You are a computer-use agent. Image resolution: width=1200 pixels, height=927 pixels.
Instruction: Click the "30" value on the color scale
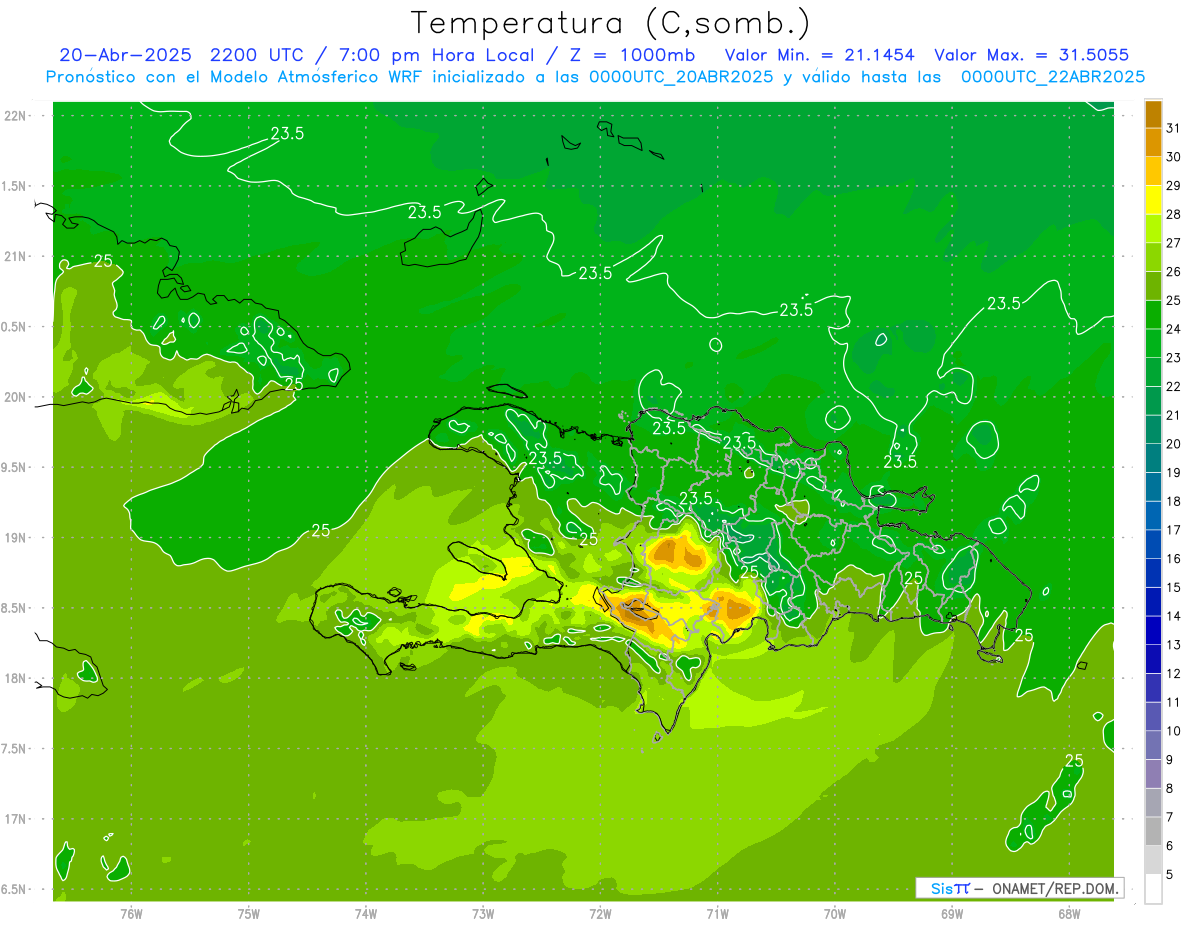coord(1174,157)
